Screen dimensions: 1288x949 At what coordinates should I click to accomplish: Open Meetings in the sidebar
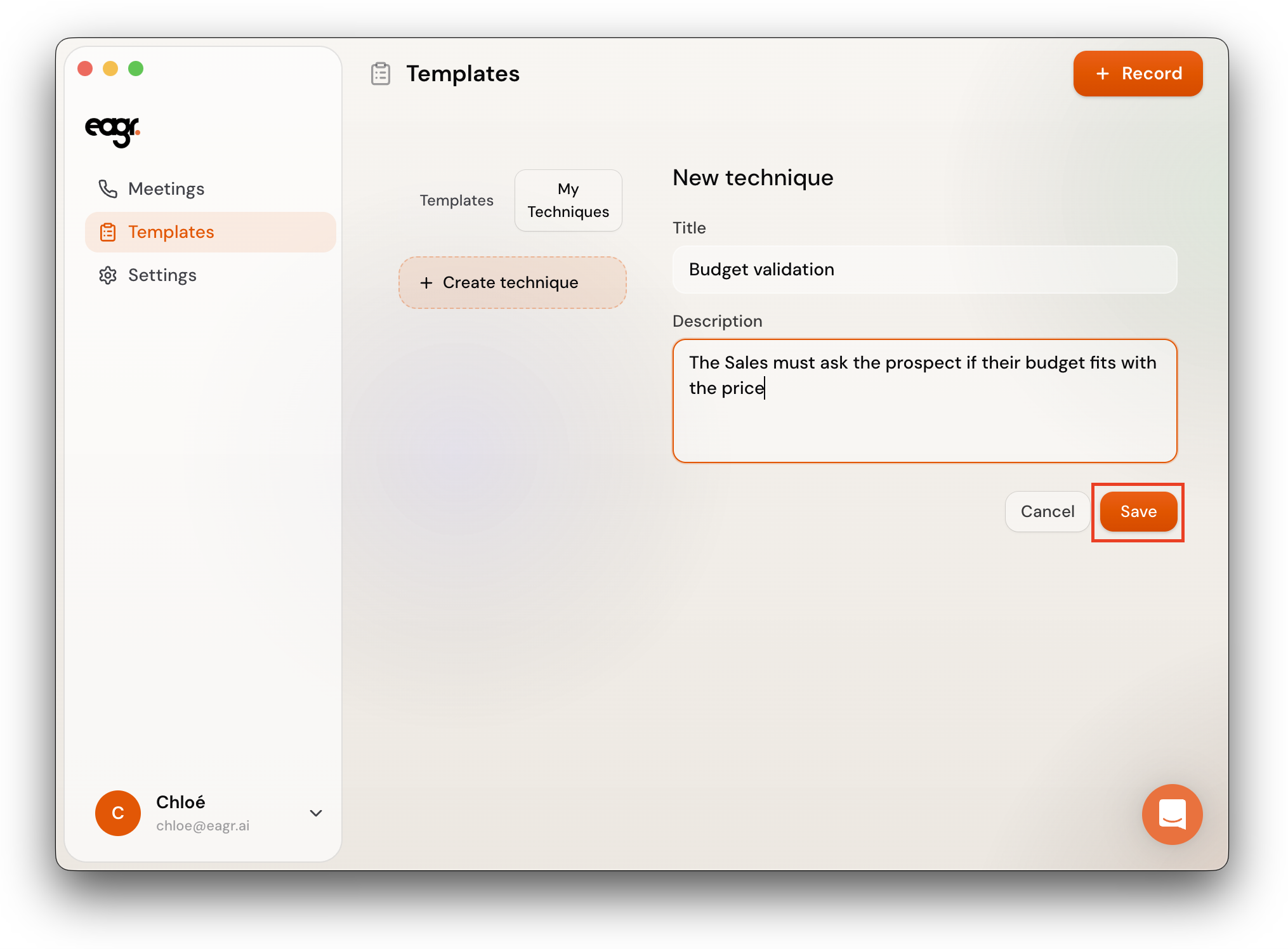(x=166, y=189)
